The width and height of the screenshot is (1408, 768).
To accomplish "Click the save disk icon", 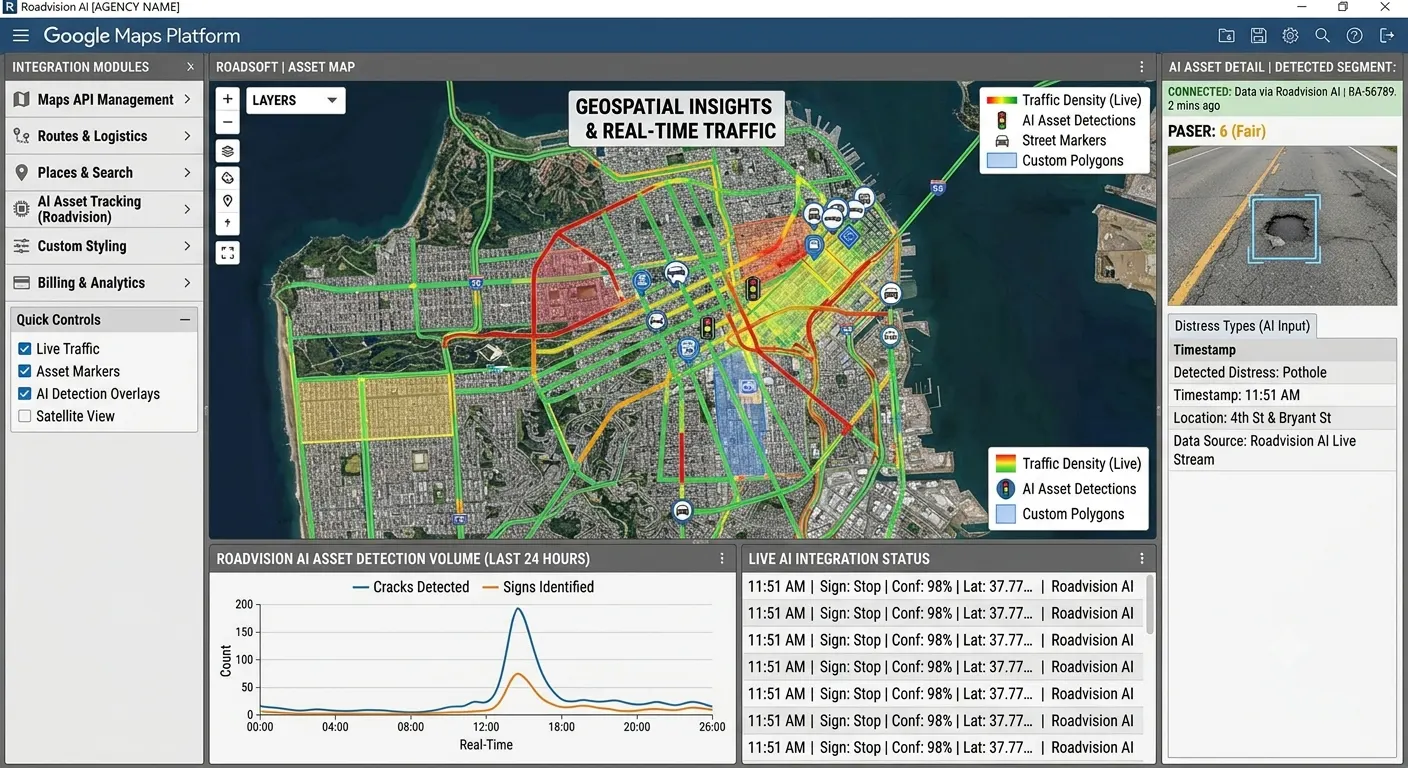I will tap(1258, 36).
